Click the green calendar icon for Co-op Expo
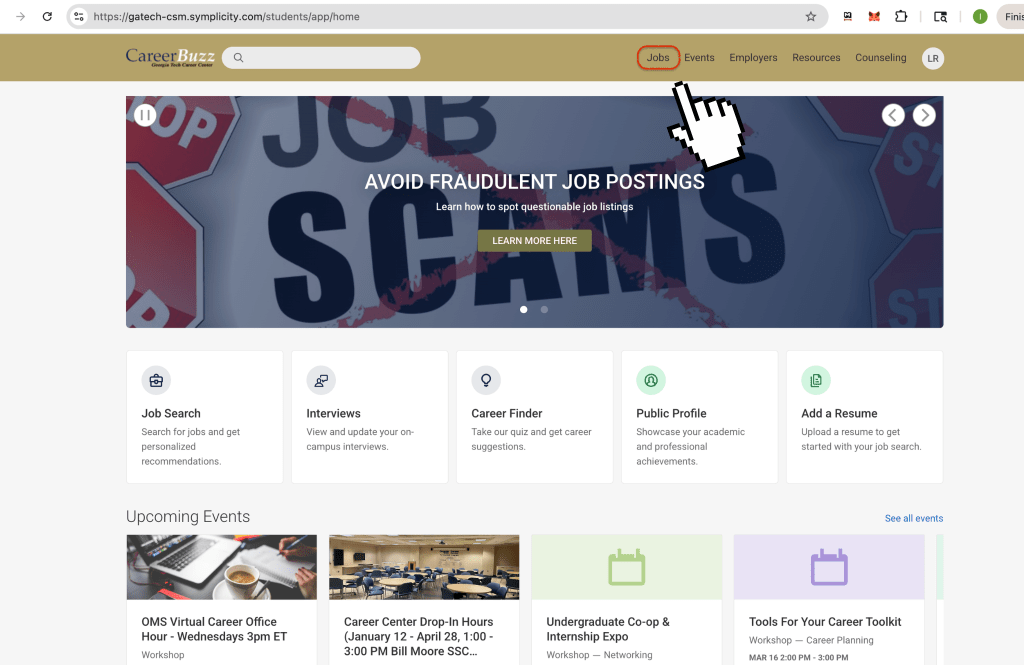1024x665 pixels. coord(626,567)
